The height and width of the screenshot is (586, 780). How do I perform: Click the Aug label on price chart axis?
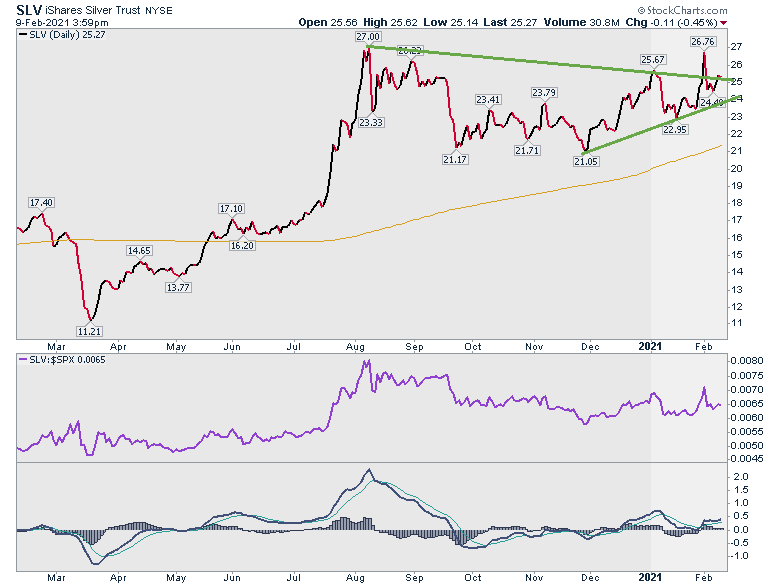355,347
